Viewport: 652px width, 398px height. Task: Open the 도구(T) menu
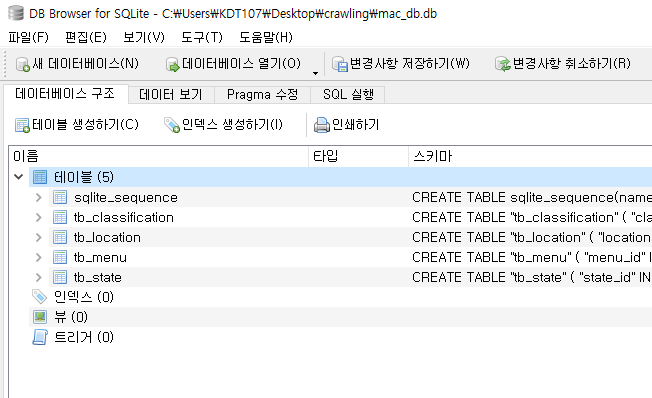coord(202,37)
